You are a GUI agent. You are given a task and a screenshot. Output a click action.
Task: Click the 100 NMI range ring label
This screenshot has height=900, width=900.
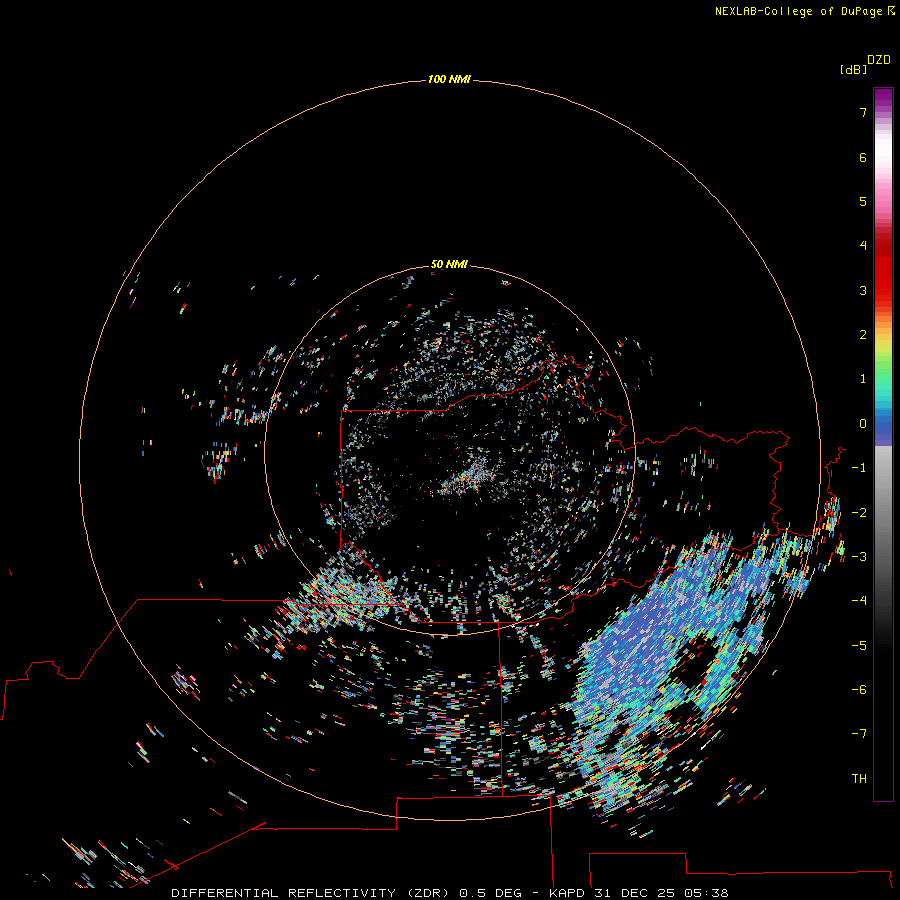(449, 79)
